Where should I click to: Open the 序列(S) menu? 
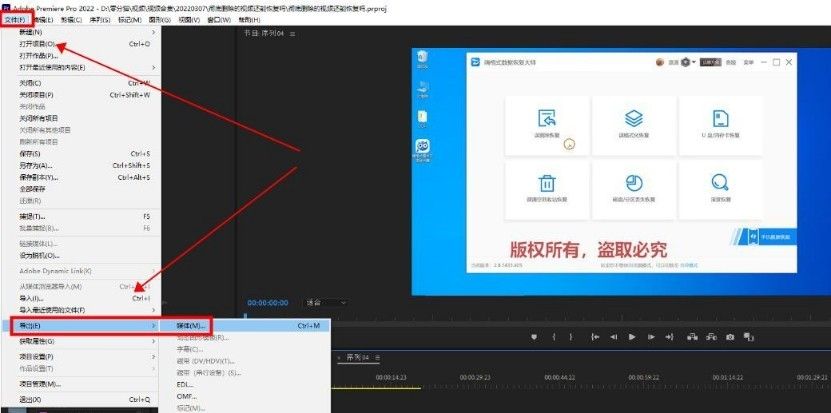click(x=100, y=20)
